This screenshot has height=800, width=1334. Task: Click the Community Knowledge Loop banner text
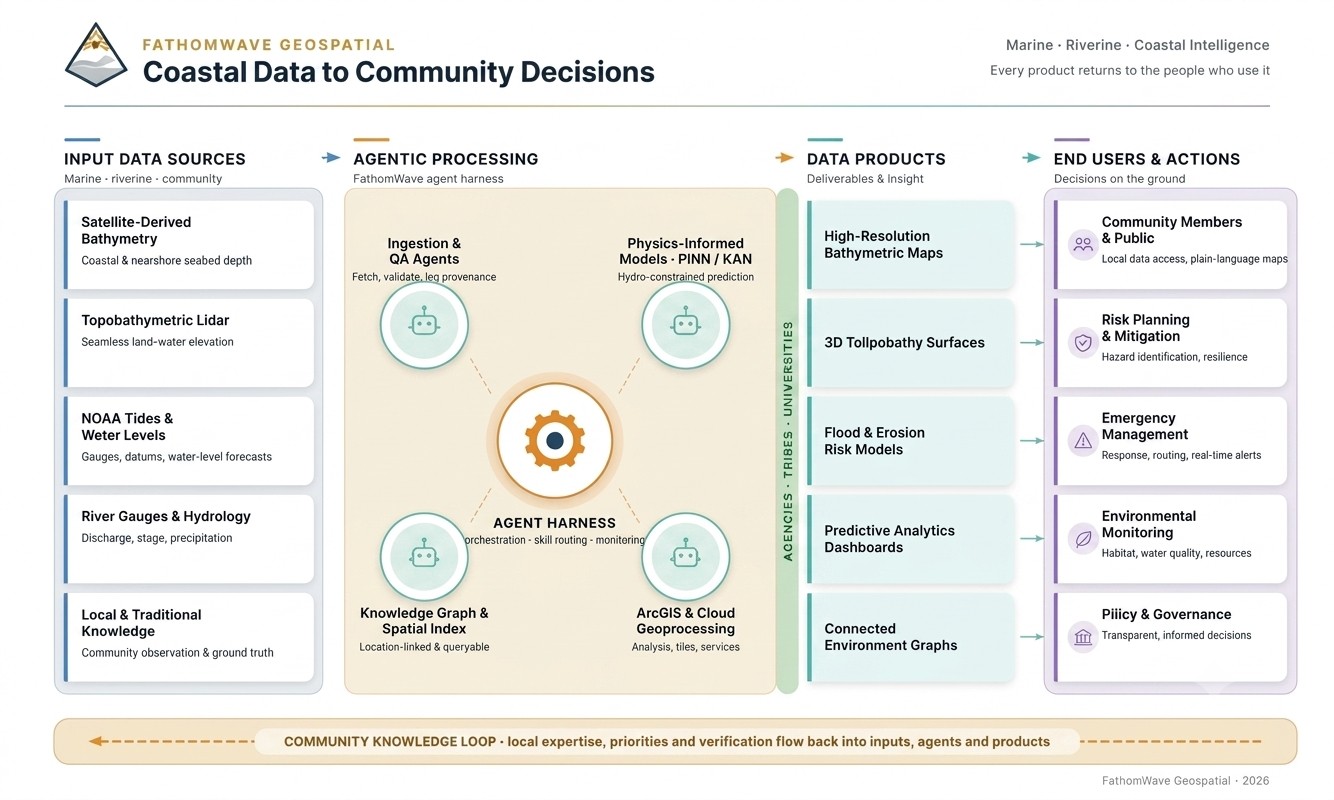667,742
